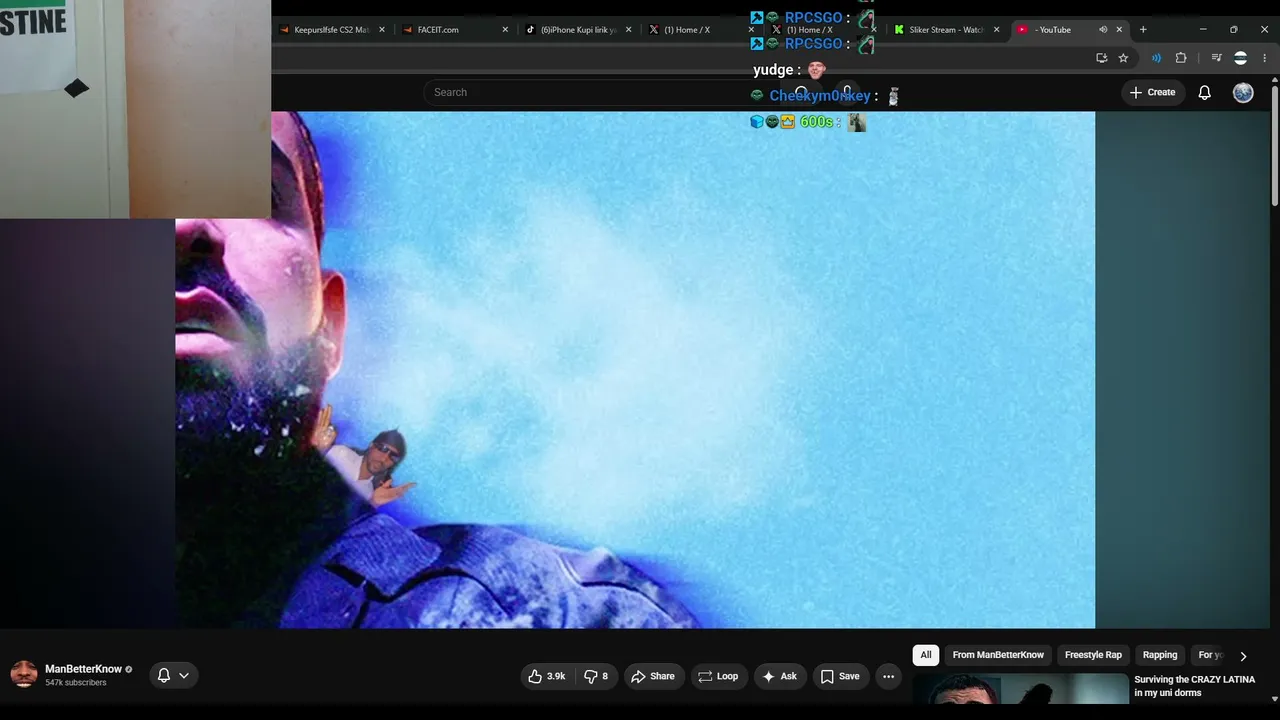The height and width of the screenshot is (720, 1280).
Task: Switch to the Keepurslfsfe CS2 tab
Action: [x=331, y=30]
